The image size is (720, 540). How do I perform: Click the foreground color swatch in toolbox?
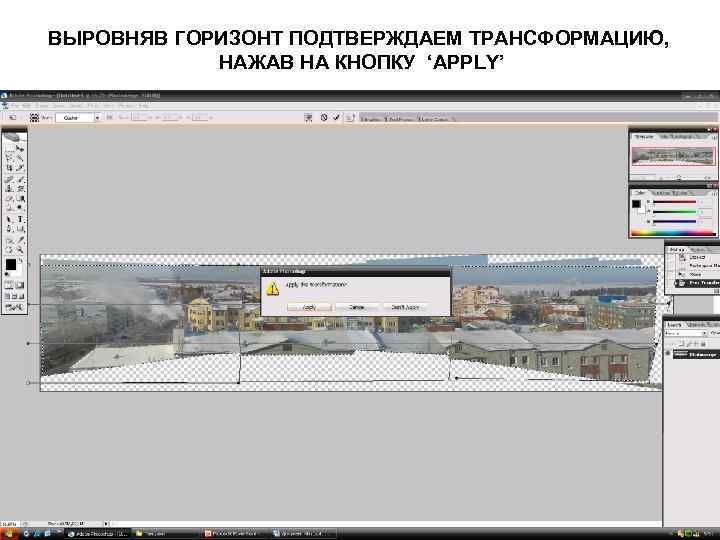(x=11, y=265)
